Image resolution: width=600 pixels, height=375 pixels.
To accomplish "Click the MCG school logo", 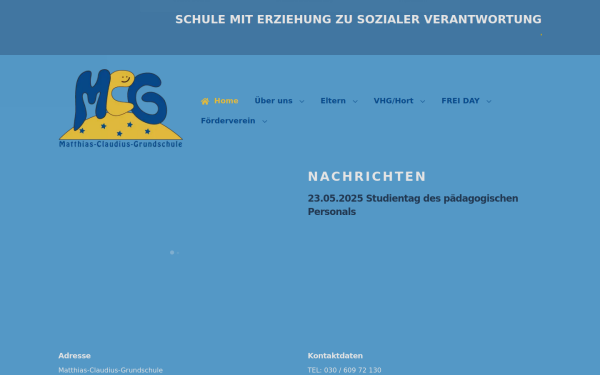I will [121, 108].
